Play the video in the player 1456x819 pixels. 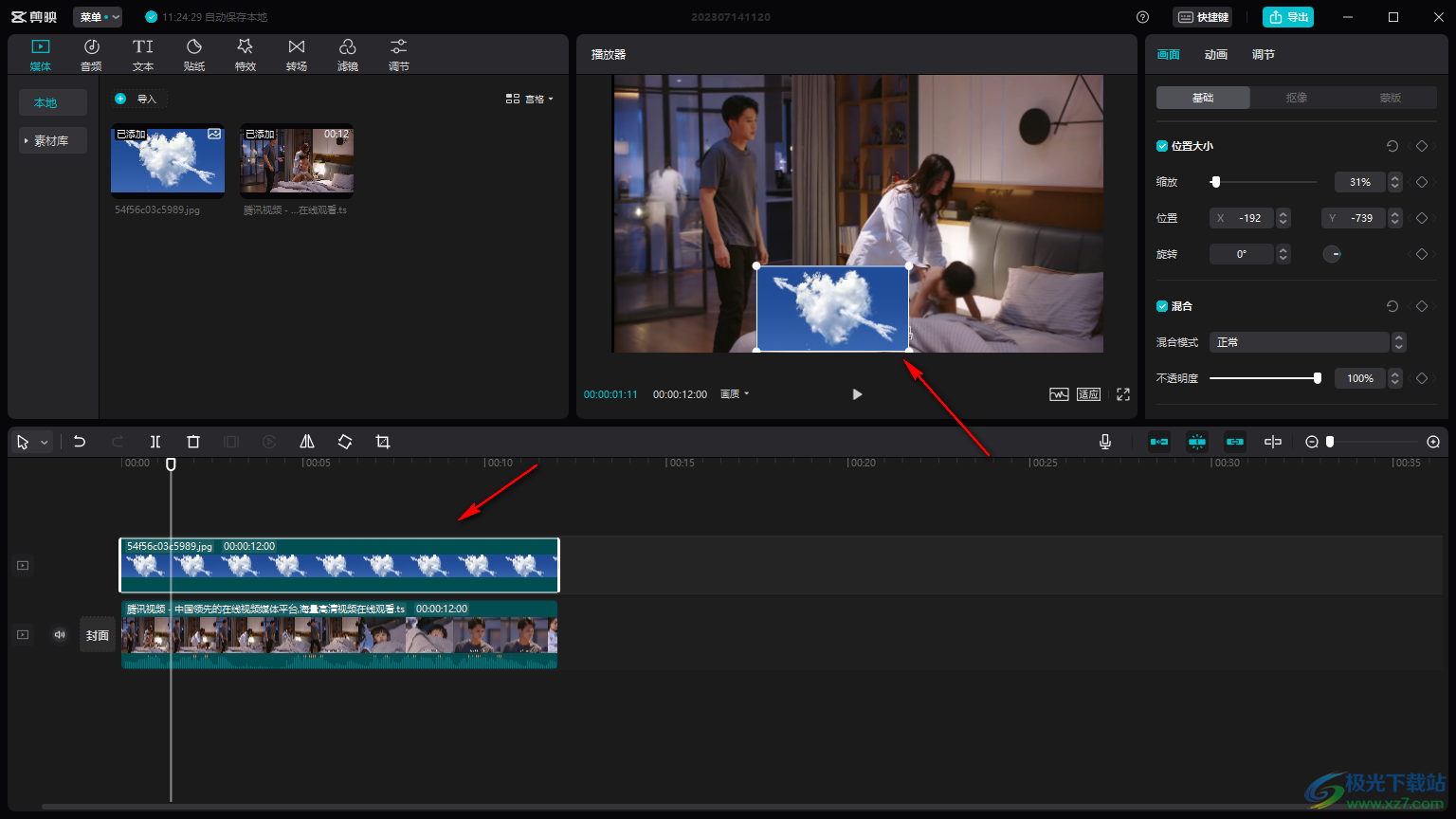pyautogui.click(x=857, y=394)
